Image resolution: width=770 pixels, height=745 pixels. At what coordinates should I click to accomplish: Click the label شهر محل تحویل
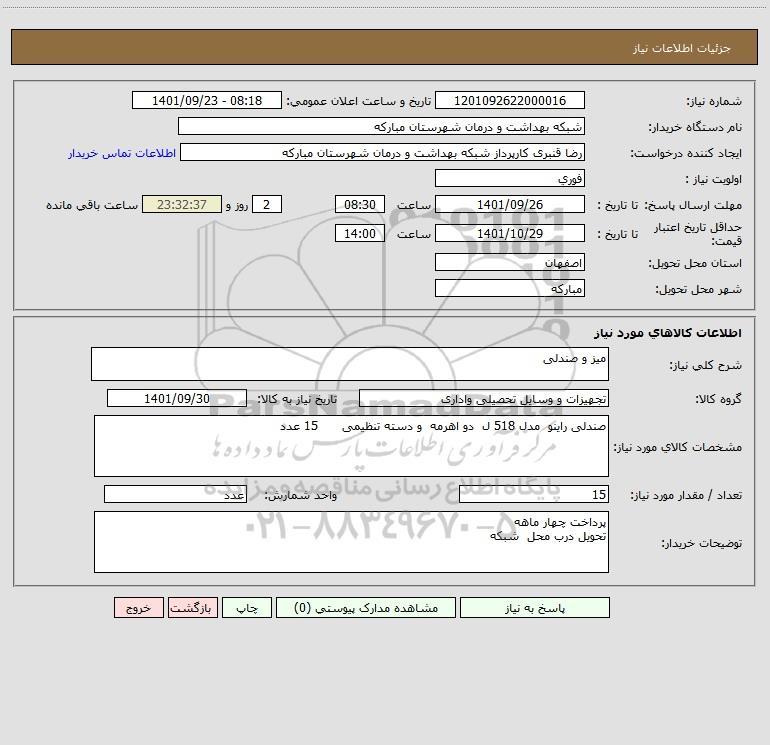coord(698,289)
